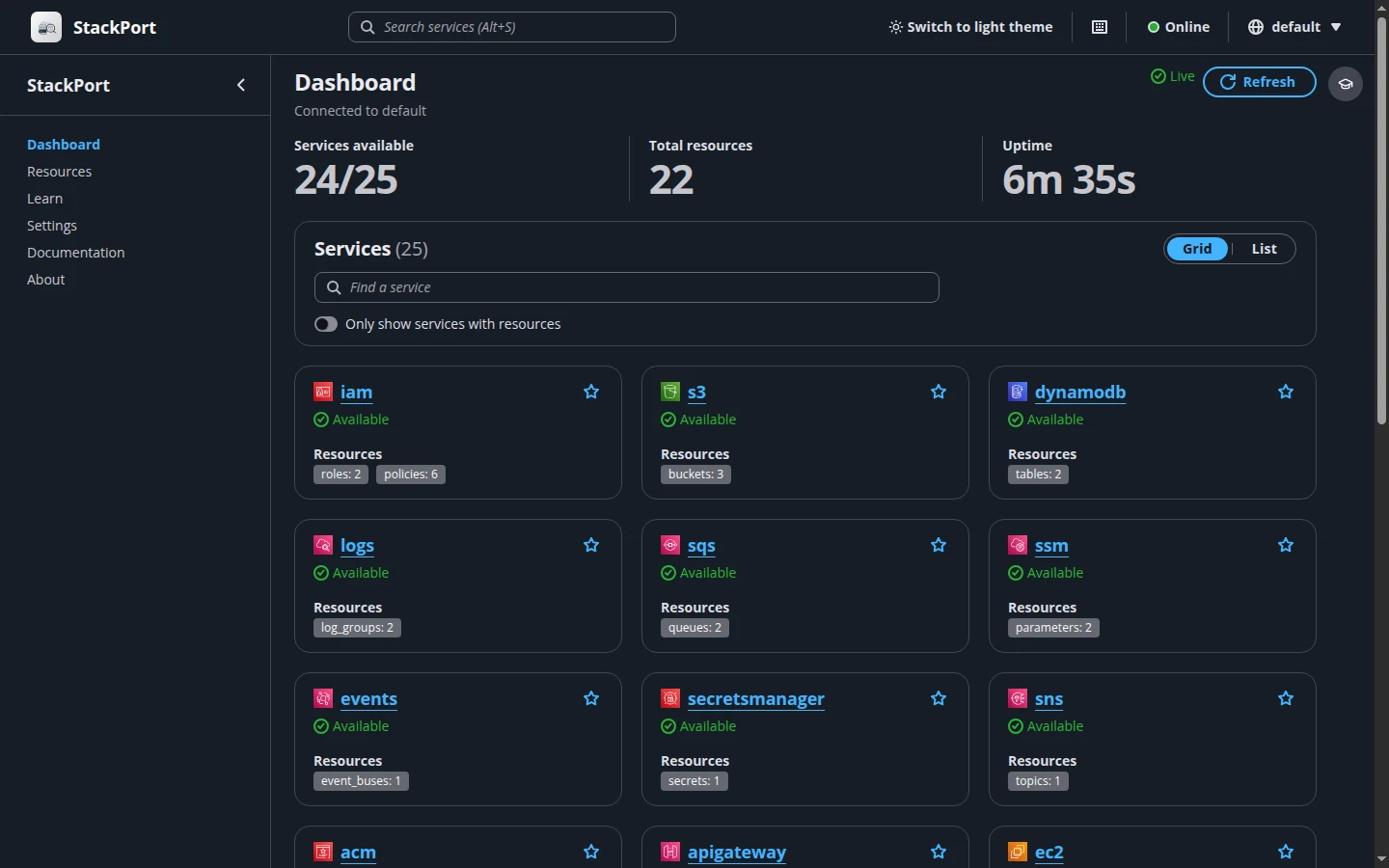Screen dimensions: 1389x868
Task: Click the secretsmanager service icon
Action: [670, 698]
